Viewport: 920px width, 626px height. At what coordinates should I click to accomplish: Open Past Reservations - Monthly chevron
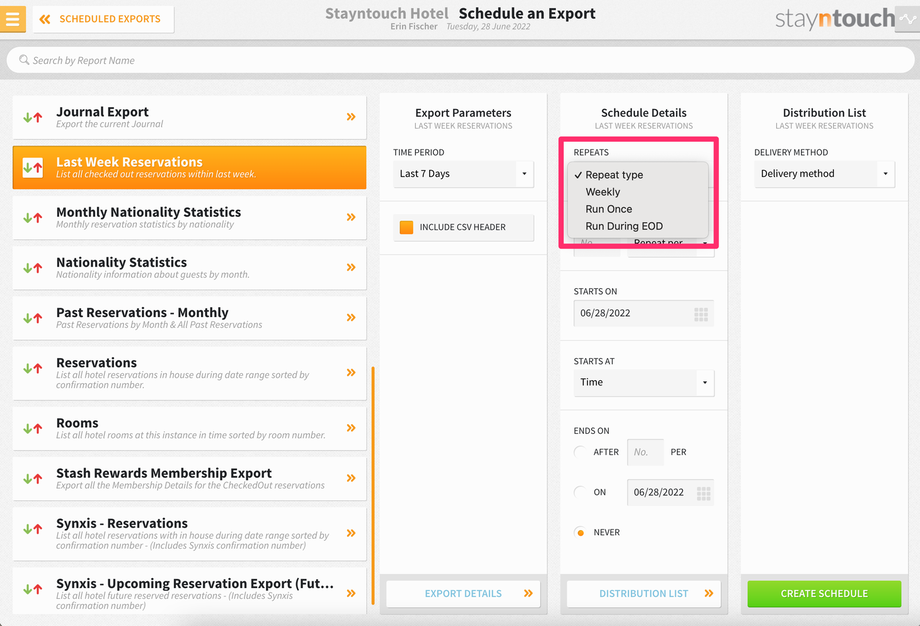click(x=351, y=317)
